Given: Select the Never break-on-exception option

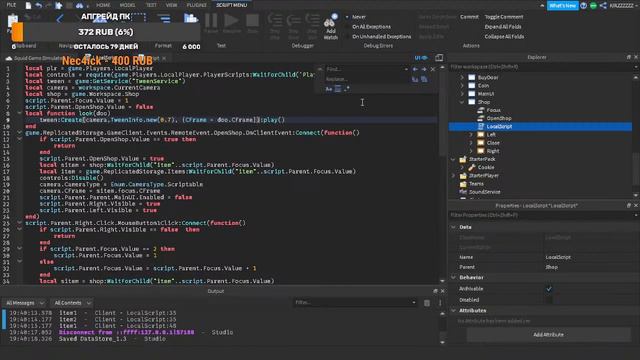Looking at the screenshot, I should click(359, 17).
